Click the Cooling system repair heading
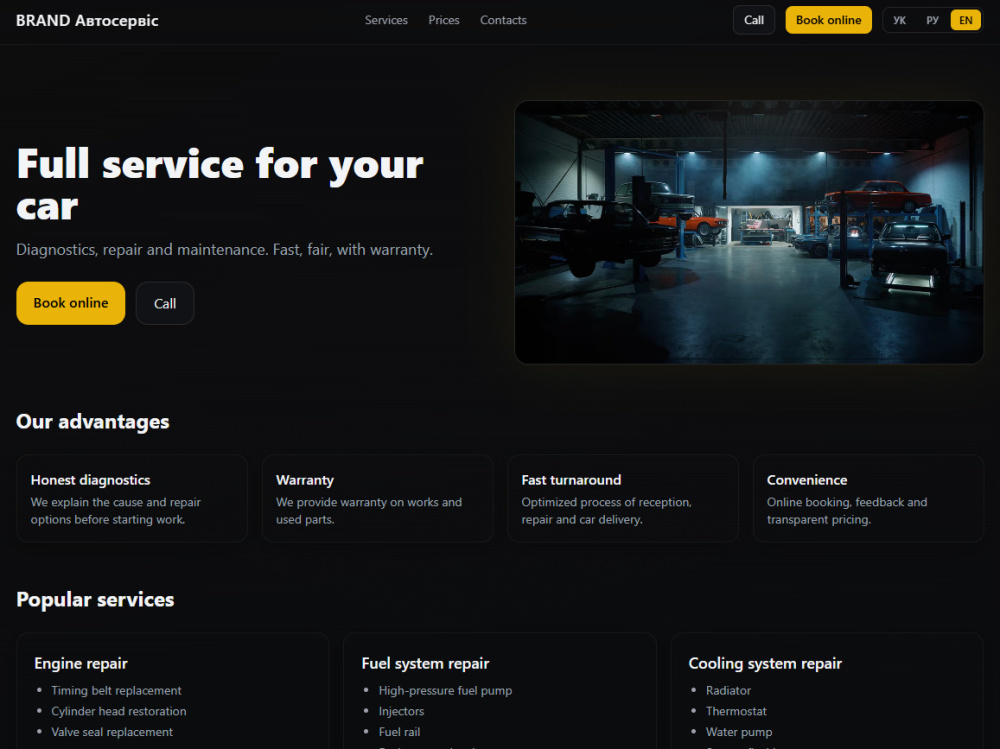Image resolution: width=1000 pixels, height=749 pixels. [x=765, y=664]
